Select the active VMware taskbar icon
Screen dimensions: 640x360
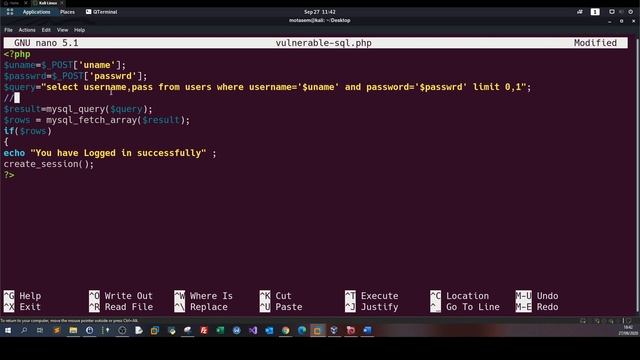(318, 331)
